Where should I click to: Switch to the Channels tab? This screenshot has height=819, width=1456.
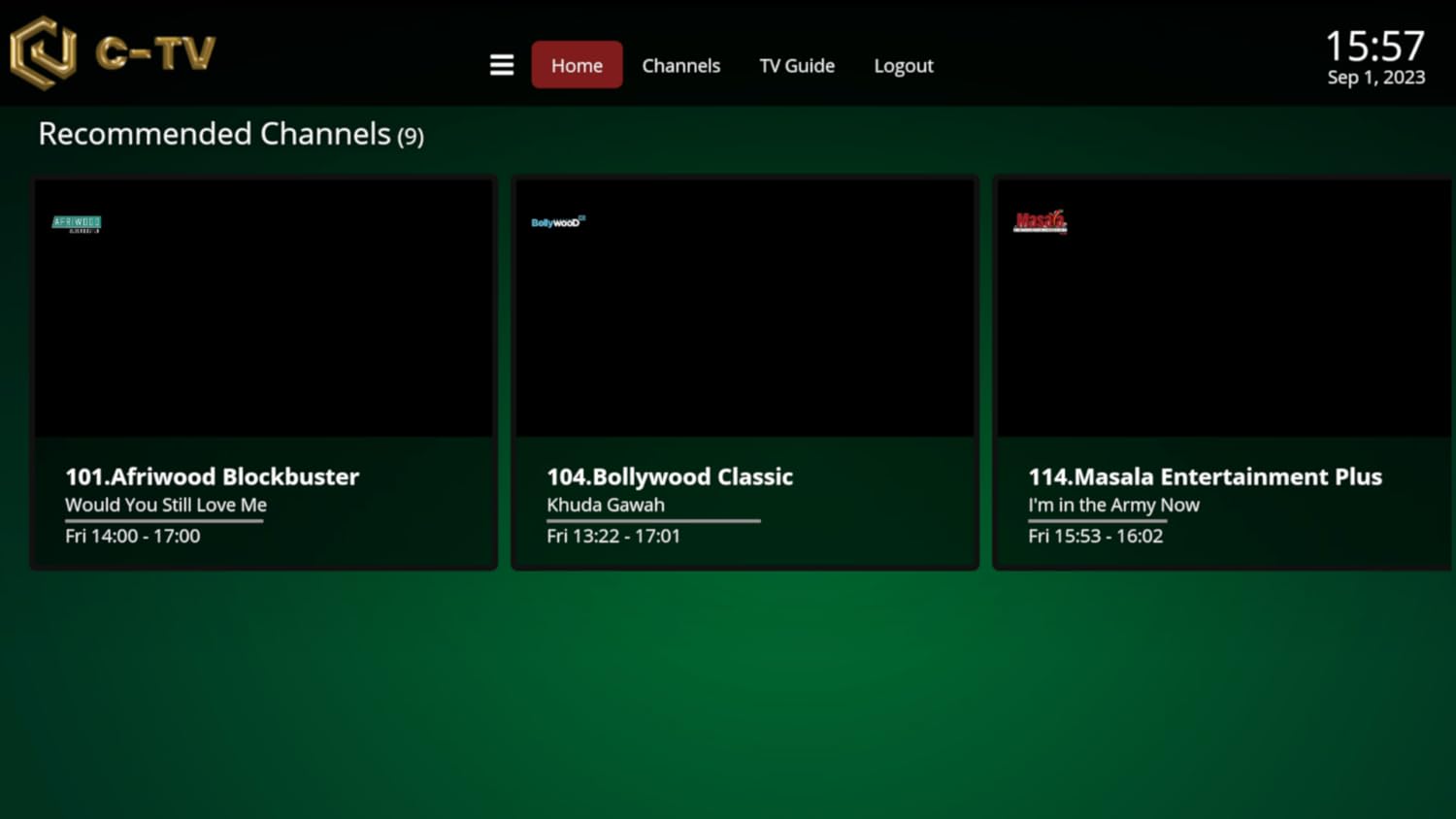(680, 65)
